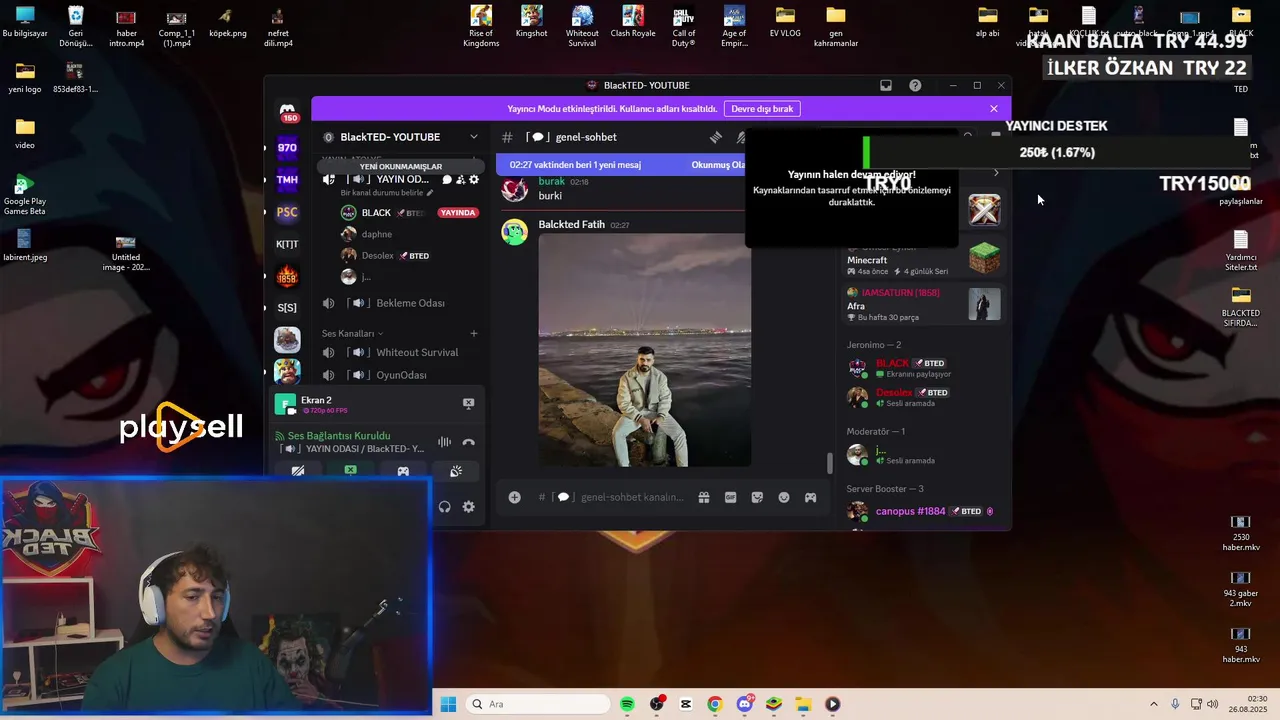Open the Minecraft activity card

tap(923, 258)
